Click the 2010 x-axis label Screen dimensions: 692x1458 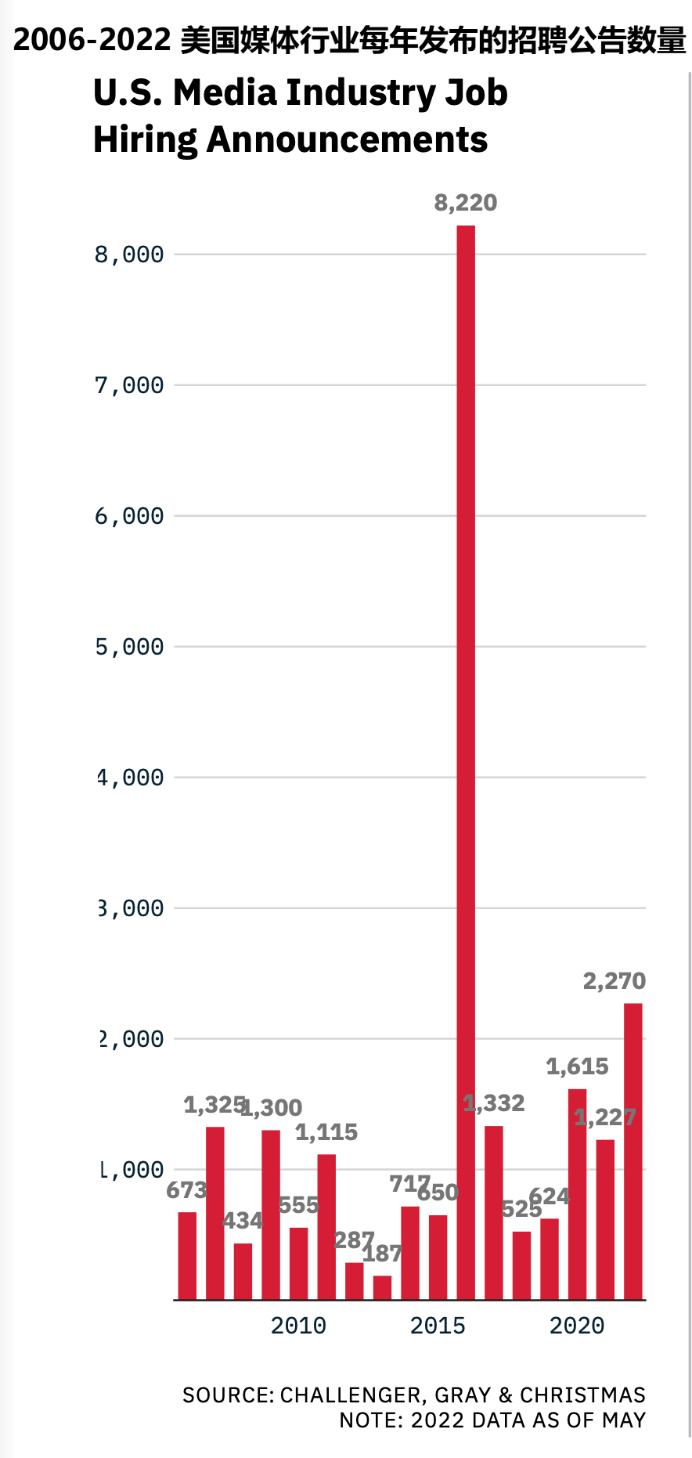298,1326
